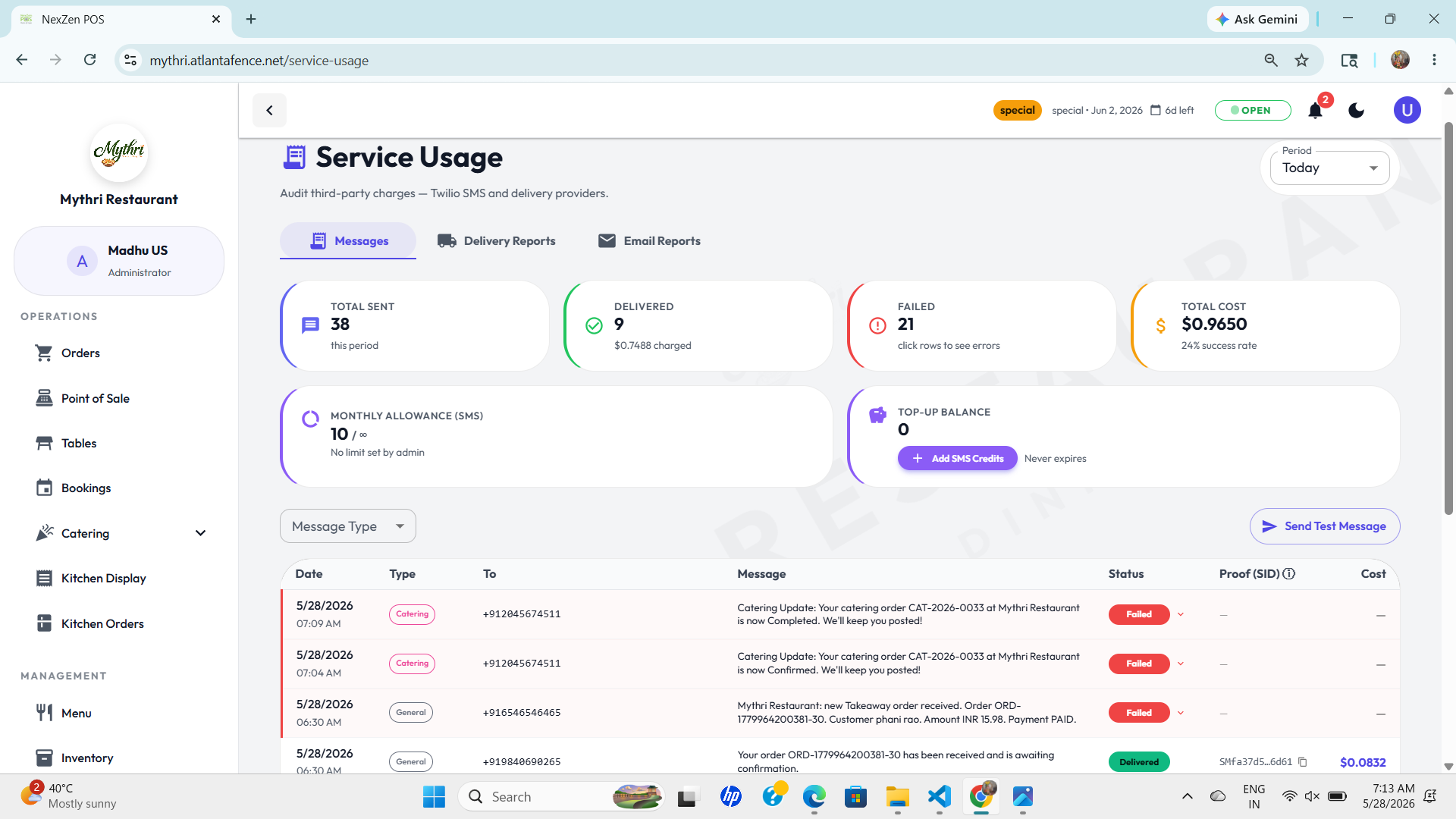Click the page vertical scrollbar
This screenshot has width=1456, height=819.
tap(1448, 318)
